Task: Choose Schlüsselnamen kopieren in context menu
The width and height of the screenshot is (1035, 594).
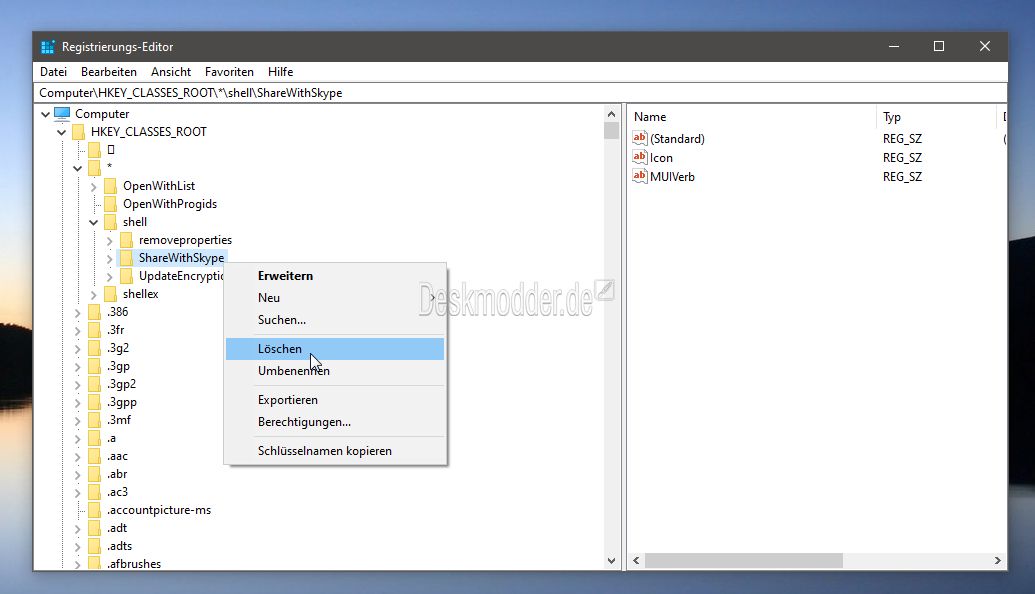Action: (335, 451)
